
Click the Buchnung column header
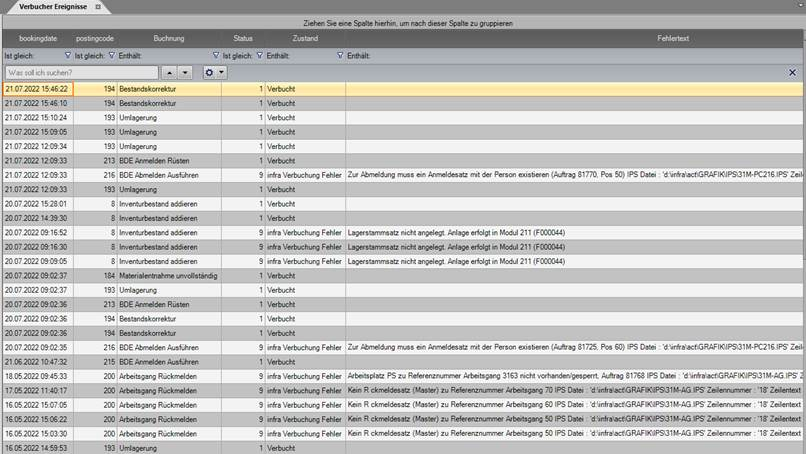[168, 38]
